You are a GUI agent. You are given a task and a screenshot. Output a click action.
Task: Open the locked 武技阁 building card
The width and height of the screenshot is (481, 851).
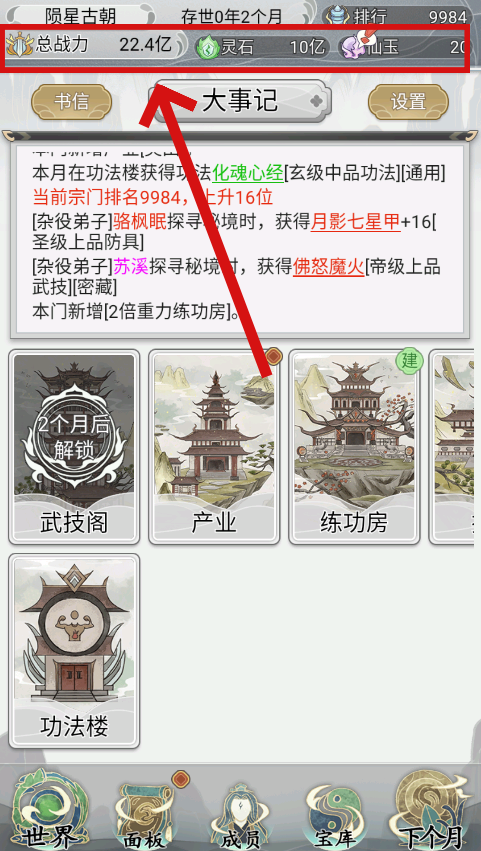click(74, 447)
